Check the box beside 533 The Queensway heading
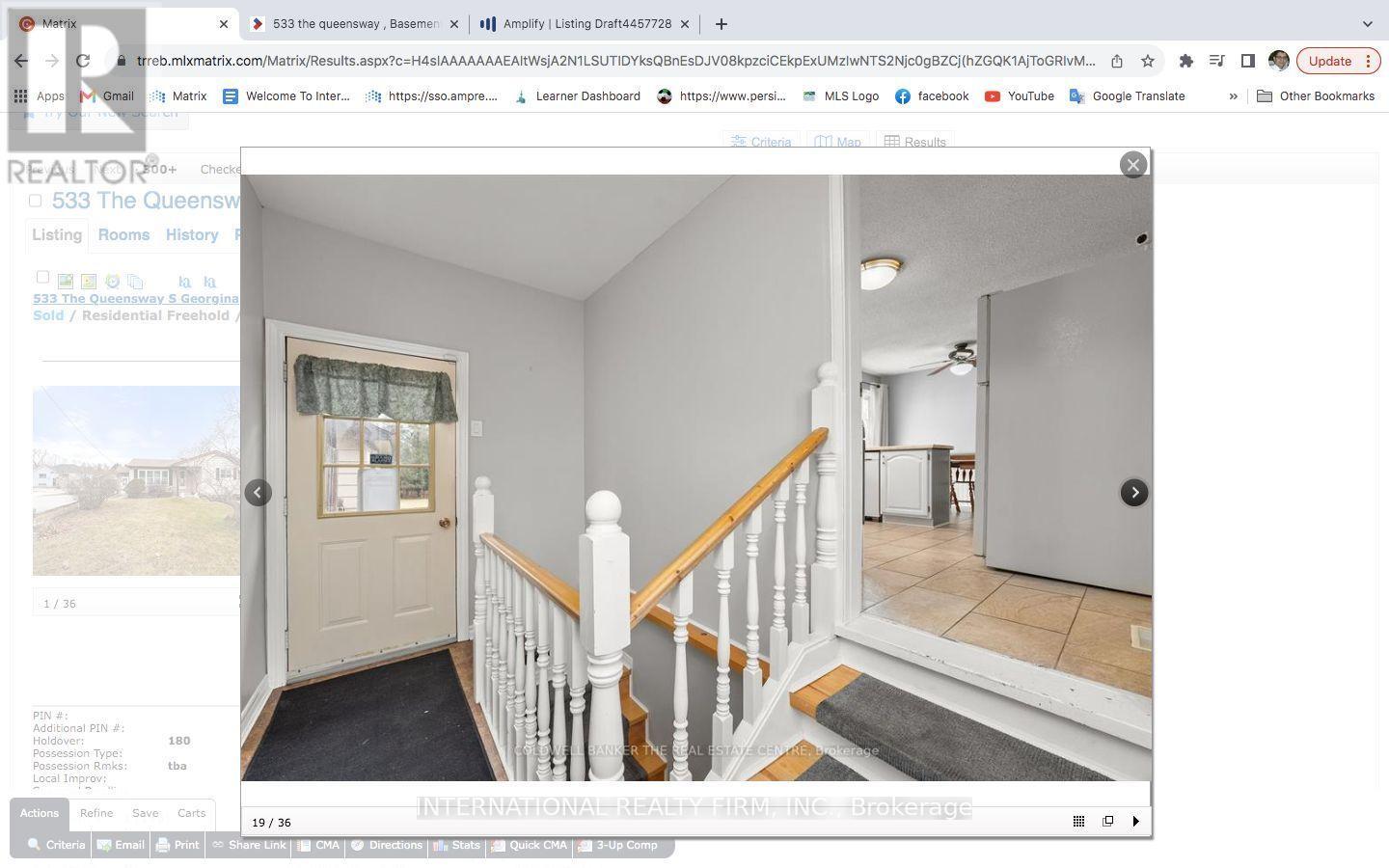Screen dimensions: 1389x868 click(36, 201)
